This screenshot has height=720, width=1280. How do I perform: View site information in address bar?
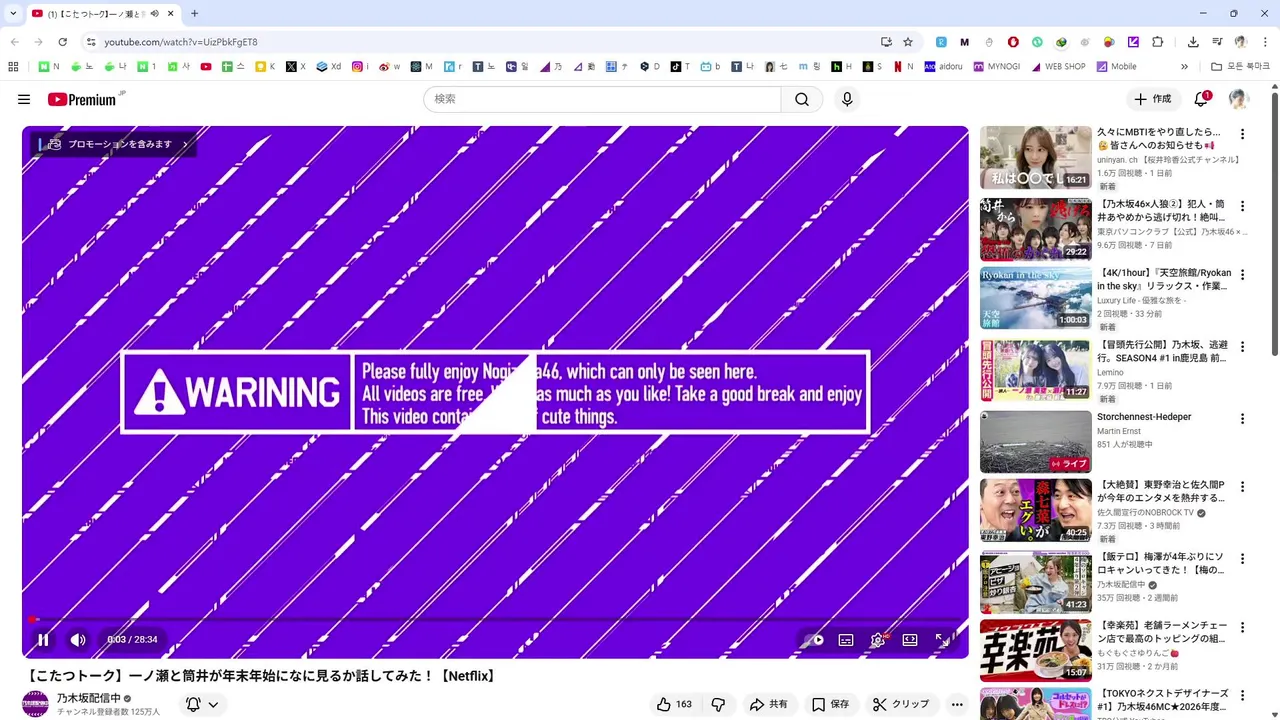tap(91, 42)
